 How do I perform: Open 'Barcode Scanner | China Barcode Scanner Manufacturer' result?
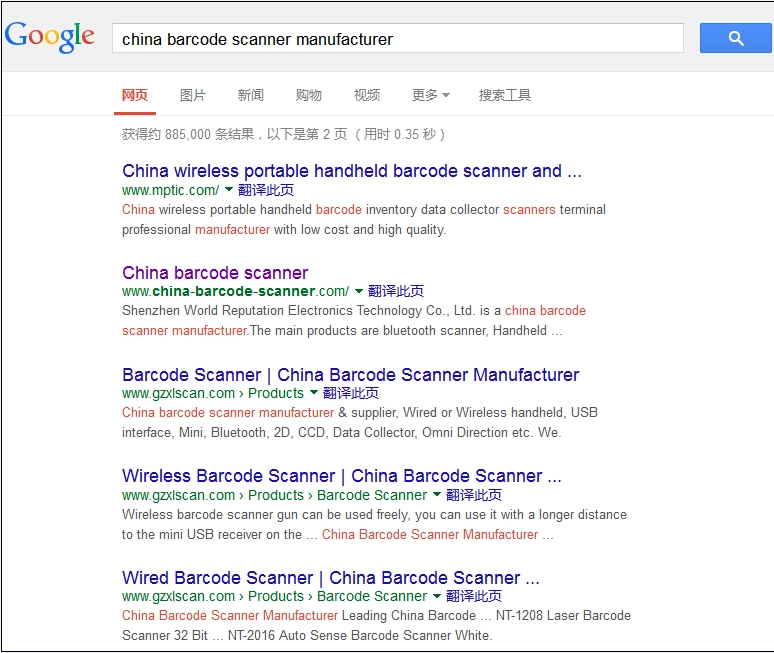point(350,375)
